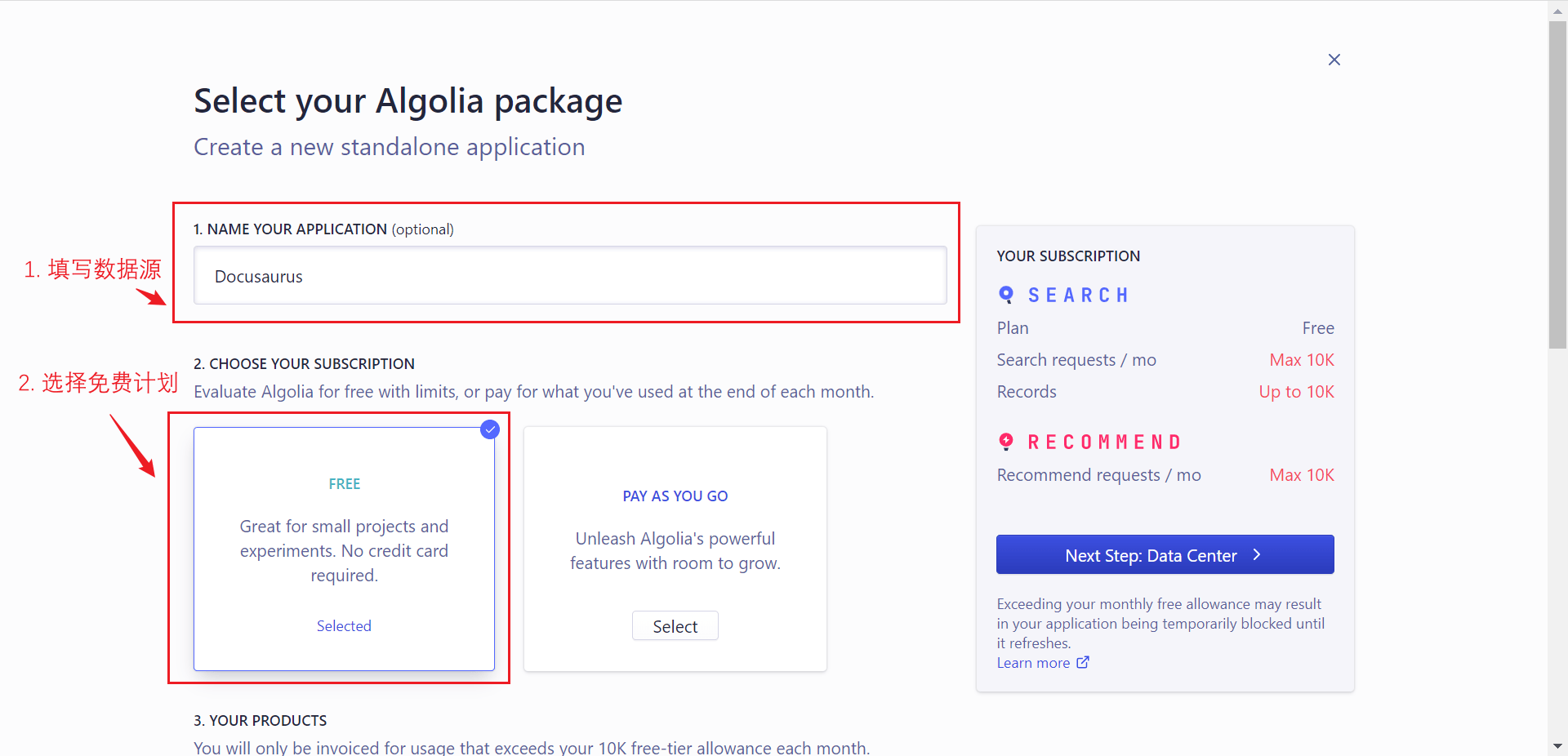Screen dimensions: 1568x756
Task: Click the Choose Your Subscription section heading
Action: (304, 363)
